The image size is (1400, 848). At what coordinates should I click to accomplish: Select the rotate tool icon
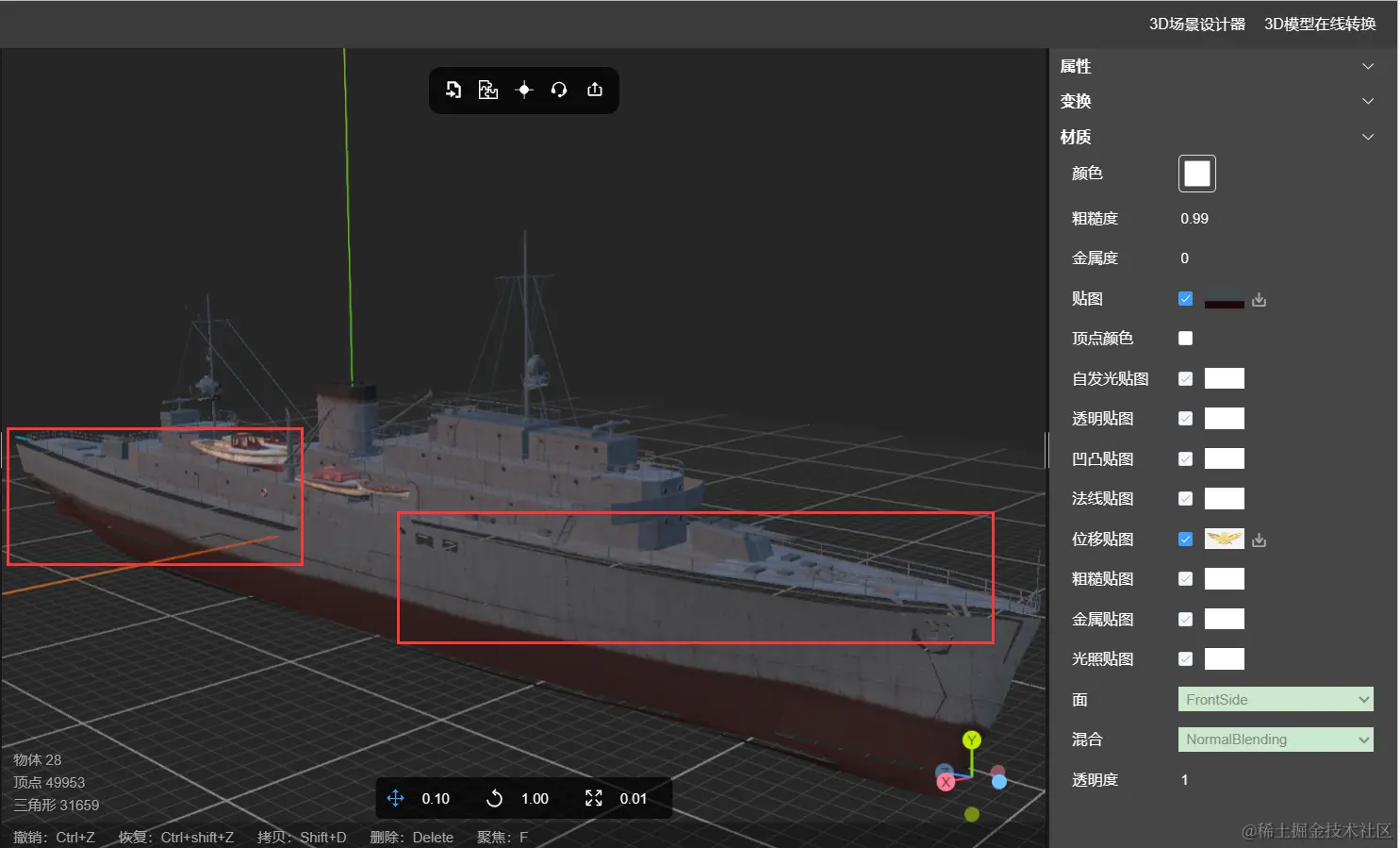point(494,799)
